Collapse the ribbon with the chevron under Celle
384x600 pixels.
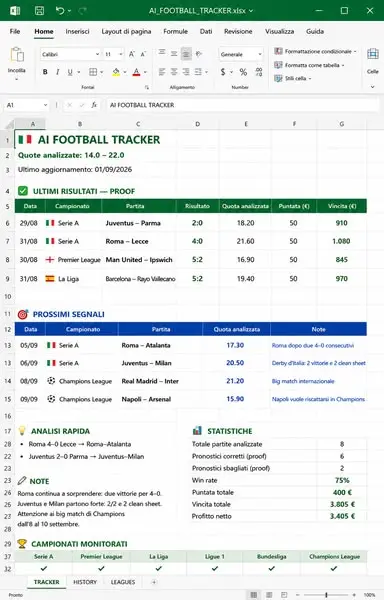pos(373,87)
